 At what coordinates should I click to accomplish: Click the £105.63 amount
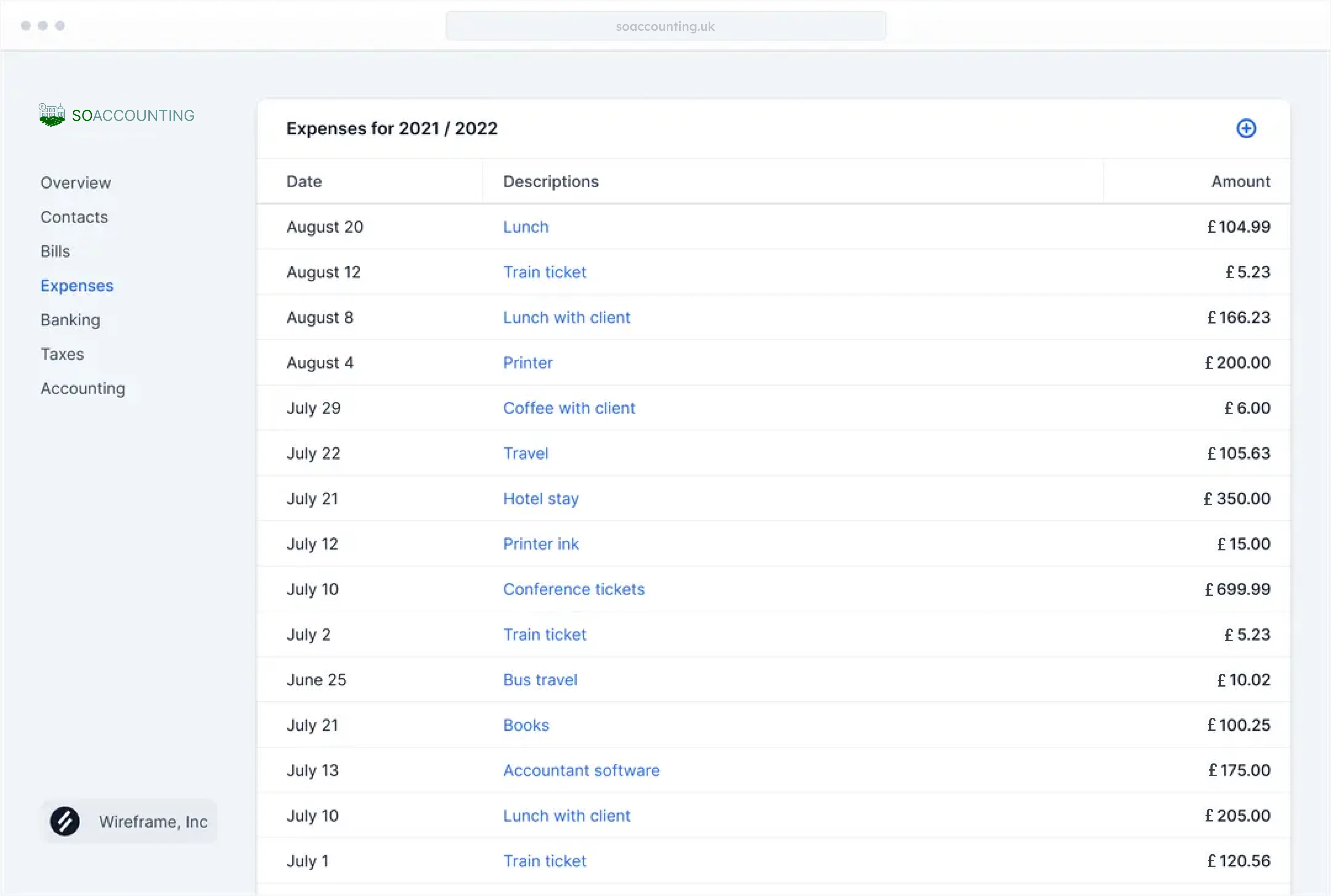point(1238,453)
